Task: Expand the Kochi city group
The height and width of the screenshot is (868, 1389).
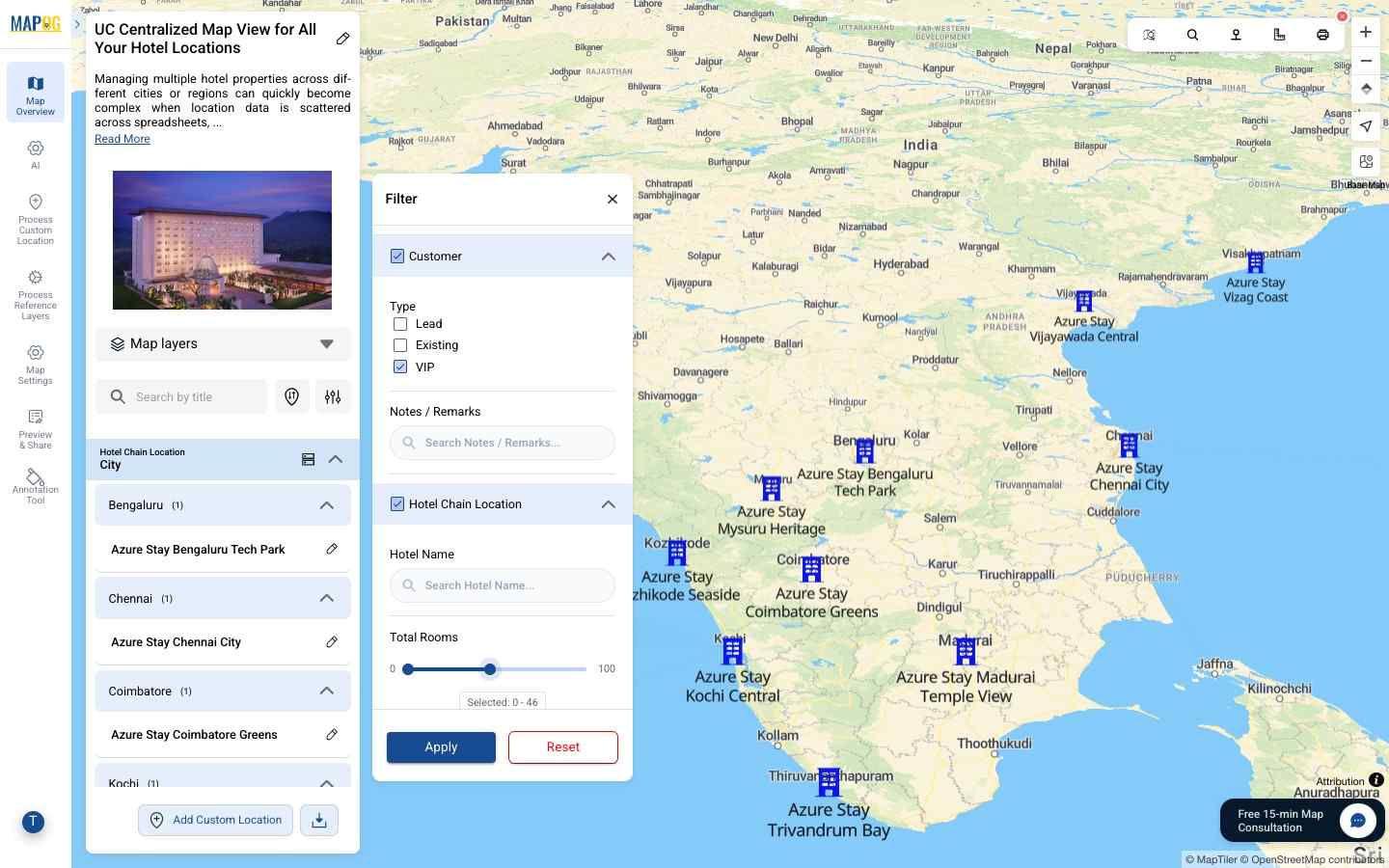Action: (x=327, y=783)
